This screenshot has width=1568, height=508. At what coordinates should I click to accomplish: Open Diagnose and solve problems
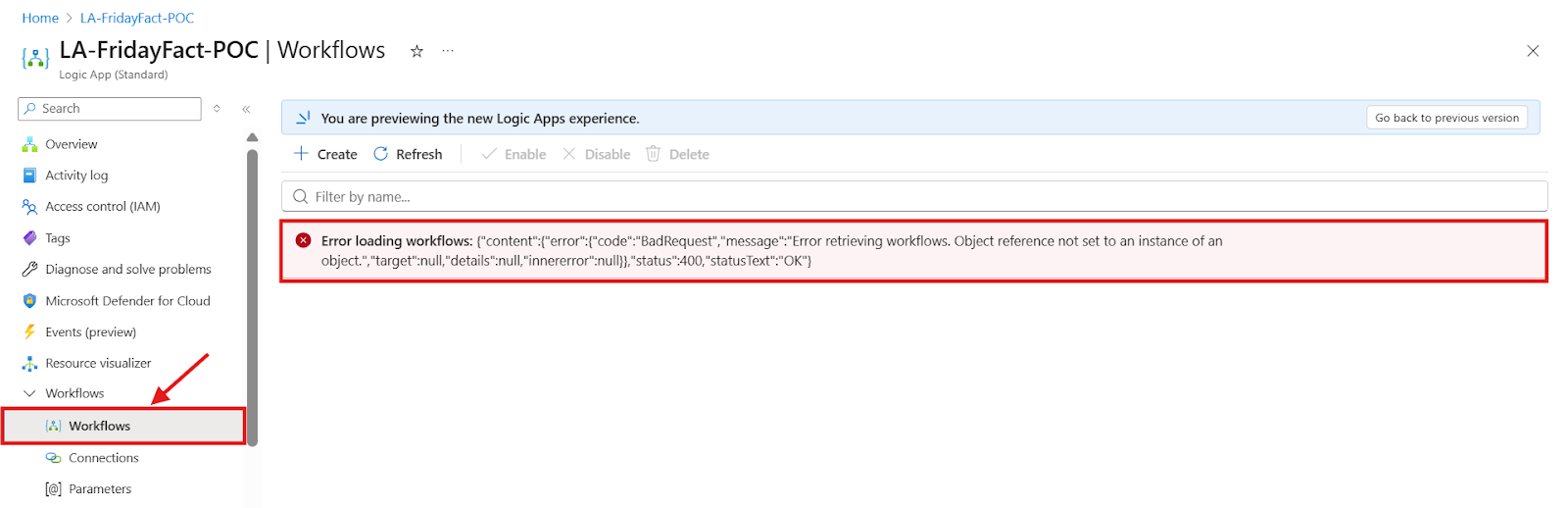tap(127, 270)
